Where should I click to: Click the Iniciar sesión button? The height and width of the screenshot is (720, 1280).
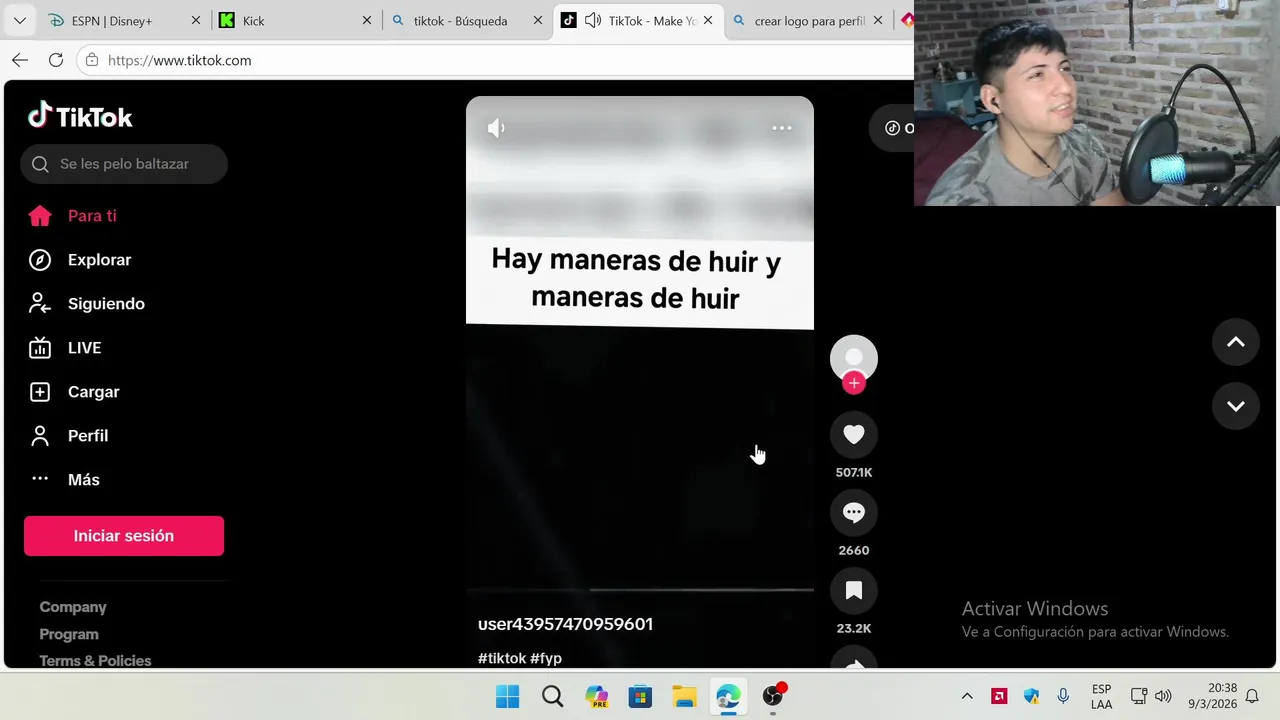(124, 536)
